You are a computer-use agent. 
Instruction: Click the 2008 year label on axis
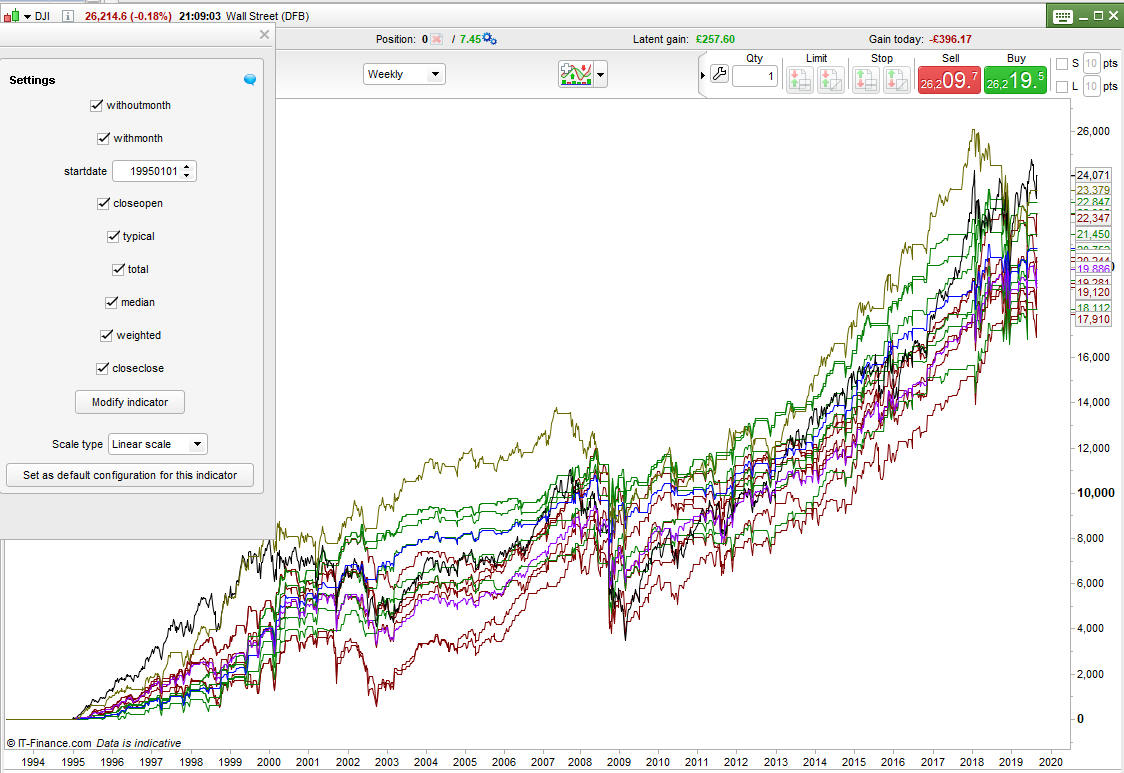coord(580,762)
